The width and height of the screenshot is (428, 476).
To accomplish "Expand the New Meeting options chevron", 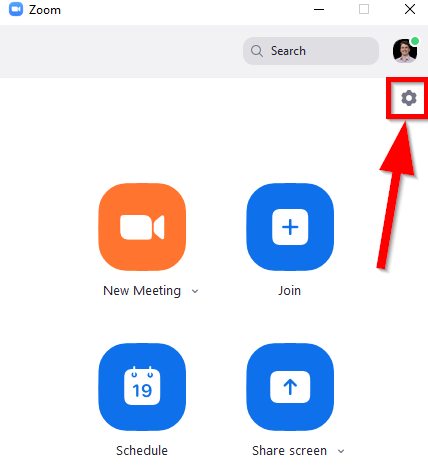I will click(x=195, y=291).
